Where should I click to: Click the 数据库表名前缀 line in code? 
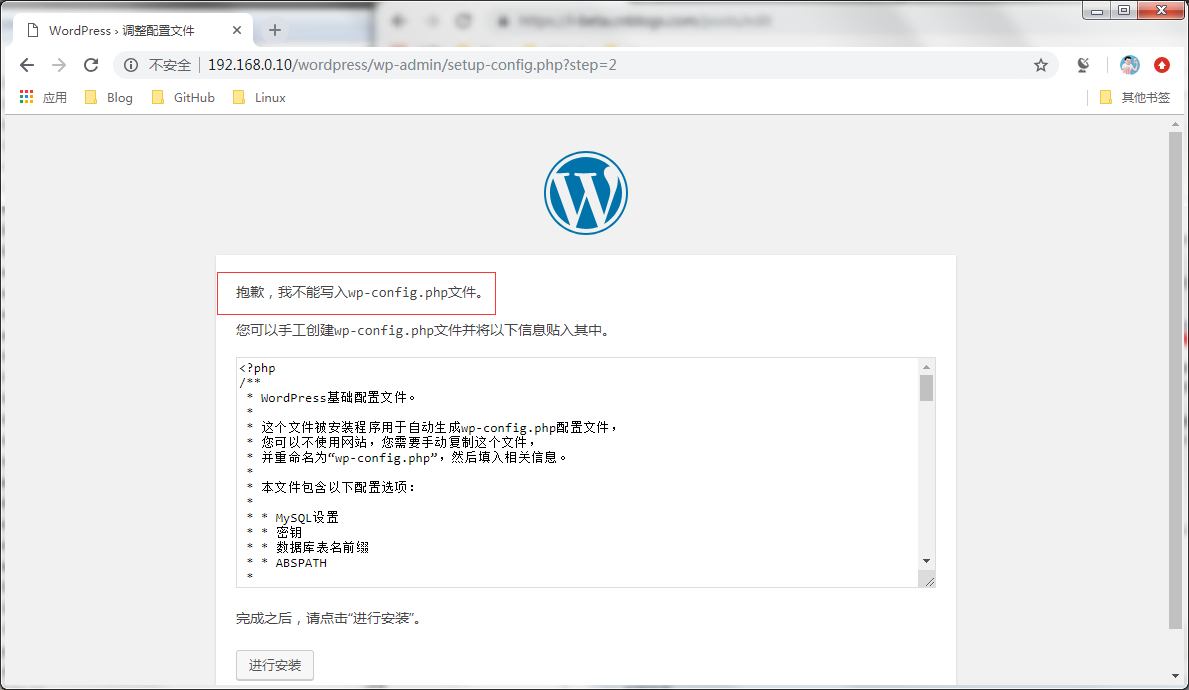click(x=322, y=547)
